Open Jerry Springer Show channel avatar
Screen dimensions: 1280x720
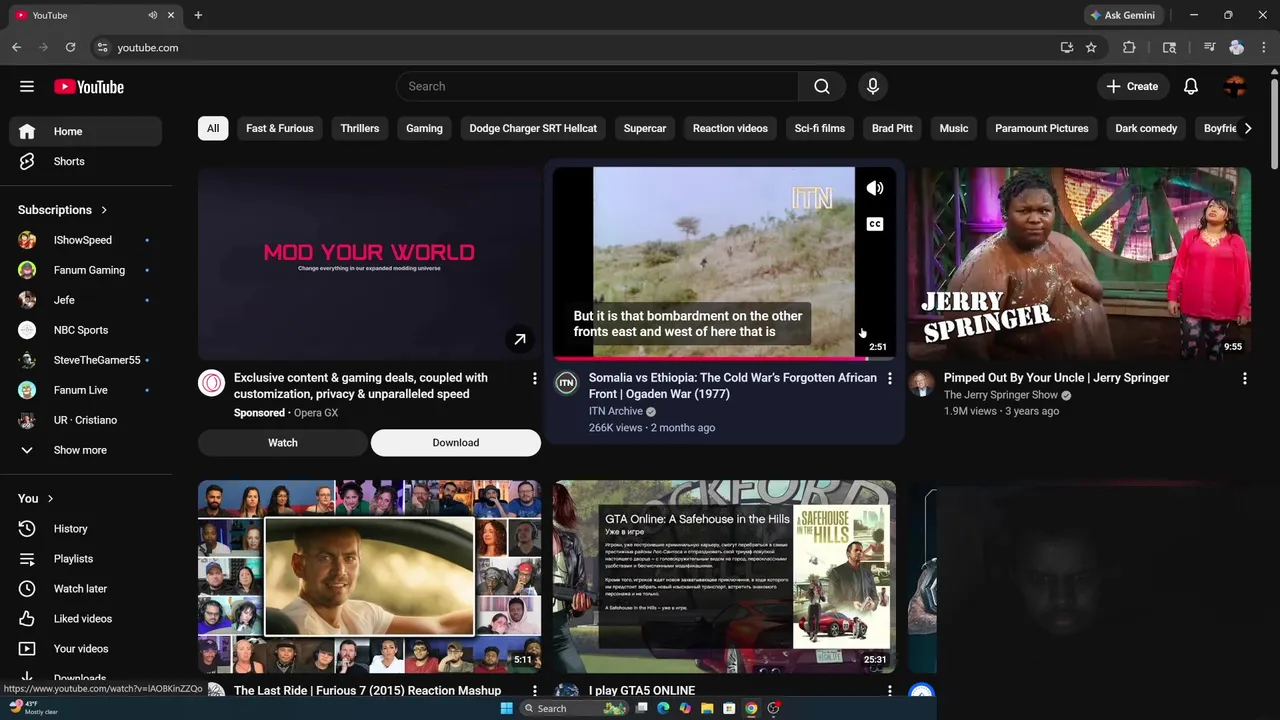pyautogui.click(x=921, y=383)
